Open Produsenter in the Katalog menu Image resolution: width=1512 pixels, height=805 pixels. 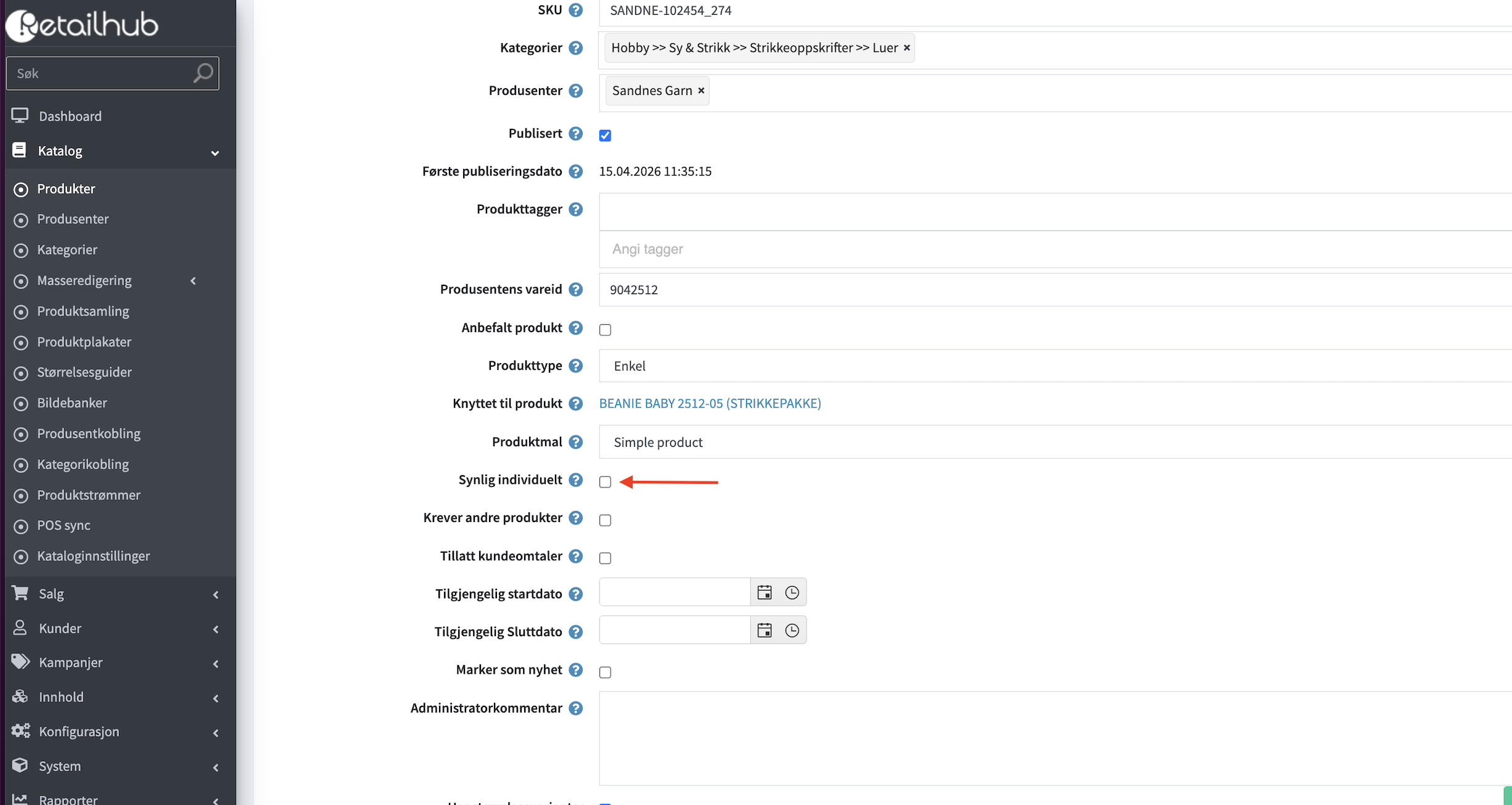tap(73, 219)
